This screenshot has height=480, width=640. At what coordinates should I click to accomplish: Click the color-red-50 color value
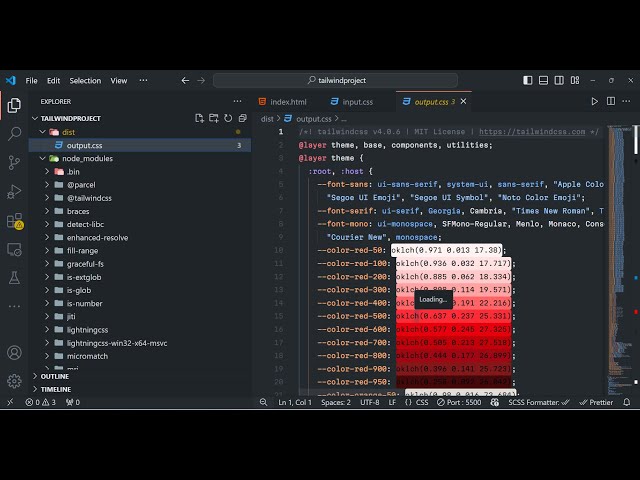[448, 250]
